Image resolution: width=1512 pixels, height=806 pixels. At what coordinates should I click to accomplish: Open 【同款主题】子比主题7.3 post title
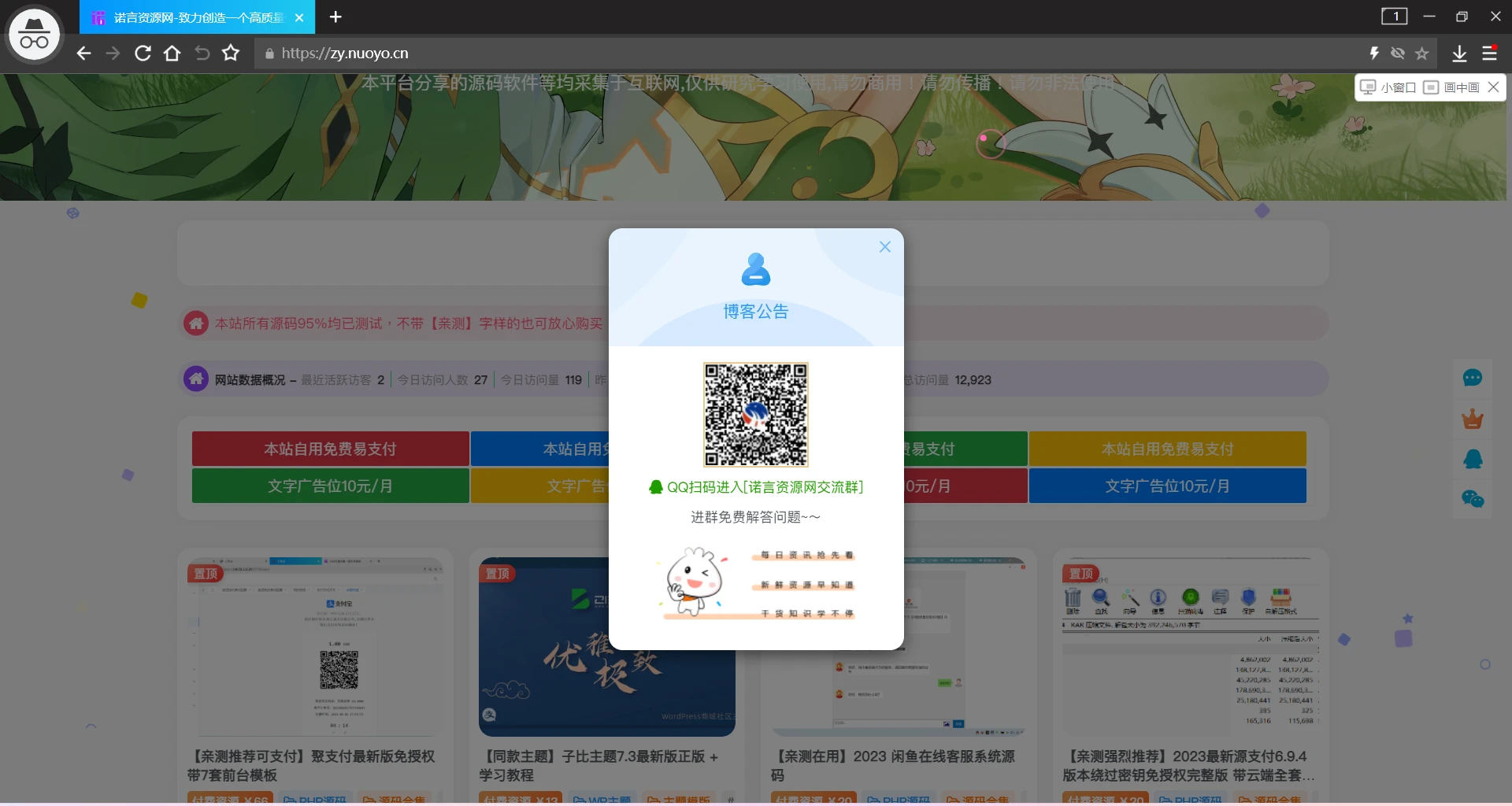[598, 766]
